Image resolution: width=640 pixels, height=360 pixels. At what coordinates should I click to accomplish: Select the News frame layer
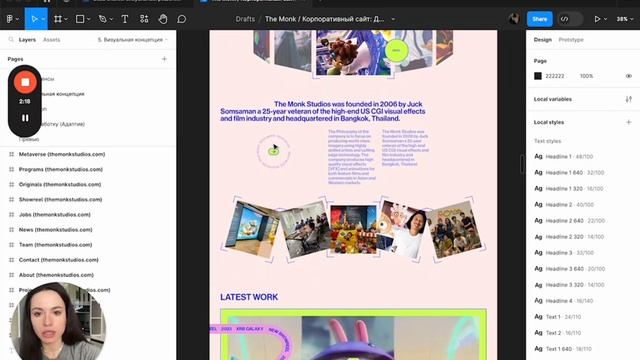point(56,230)
